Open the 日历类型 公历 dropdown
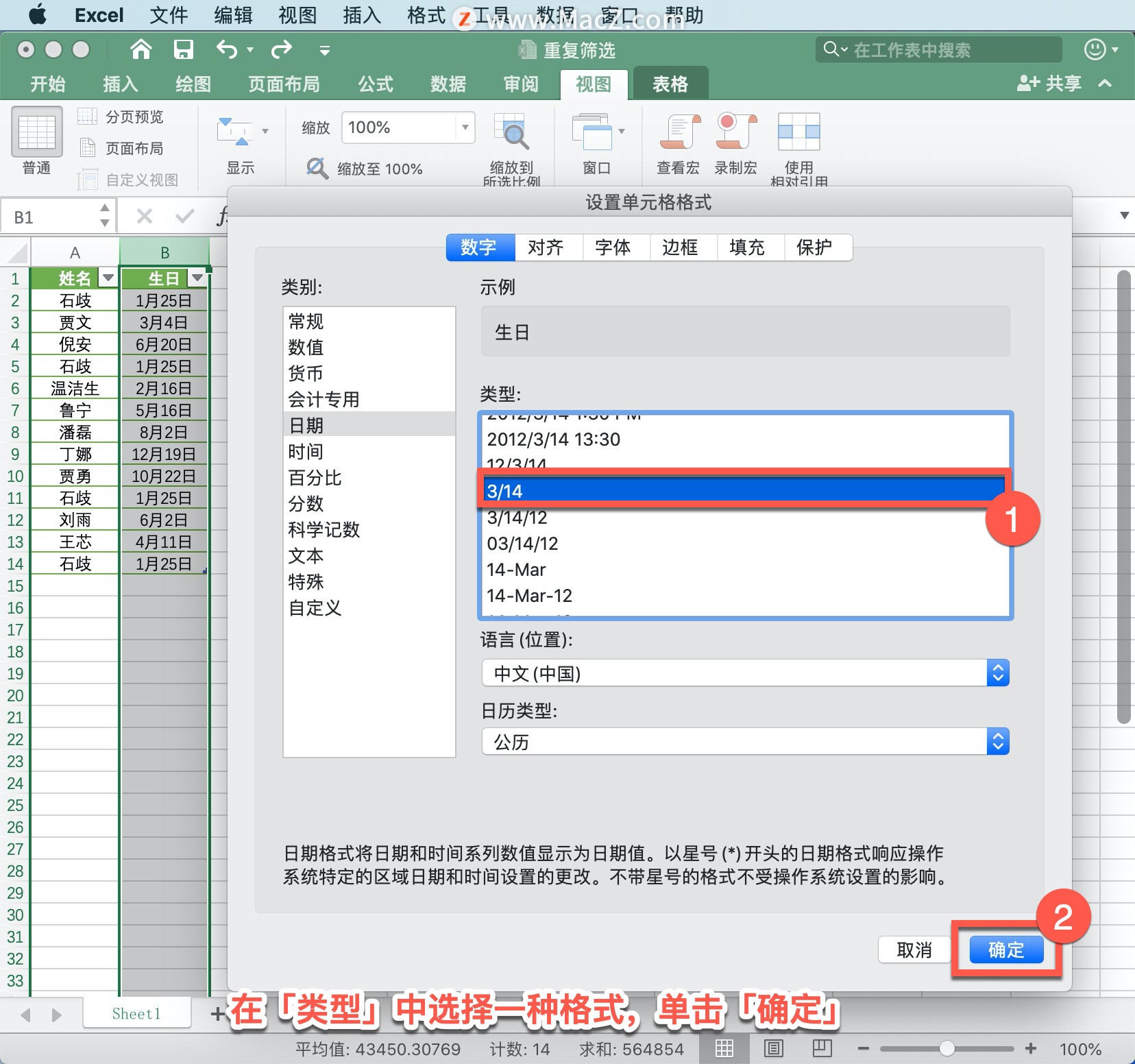 tap(746, 742)
